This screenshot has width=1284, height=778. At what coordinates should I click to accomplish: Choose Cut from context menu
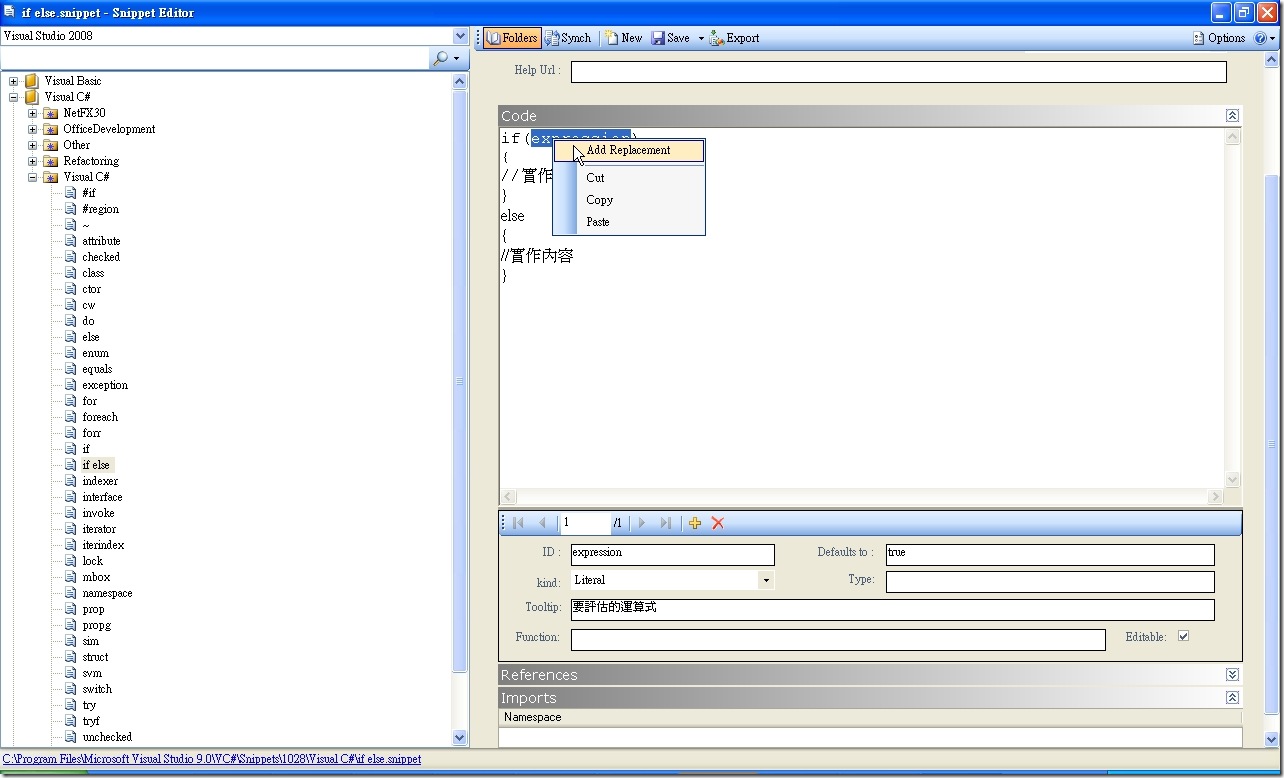coord(629,178)
